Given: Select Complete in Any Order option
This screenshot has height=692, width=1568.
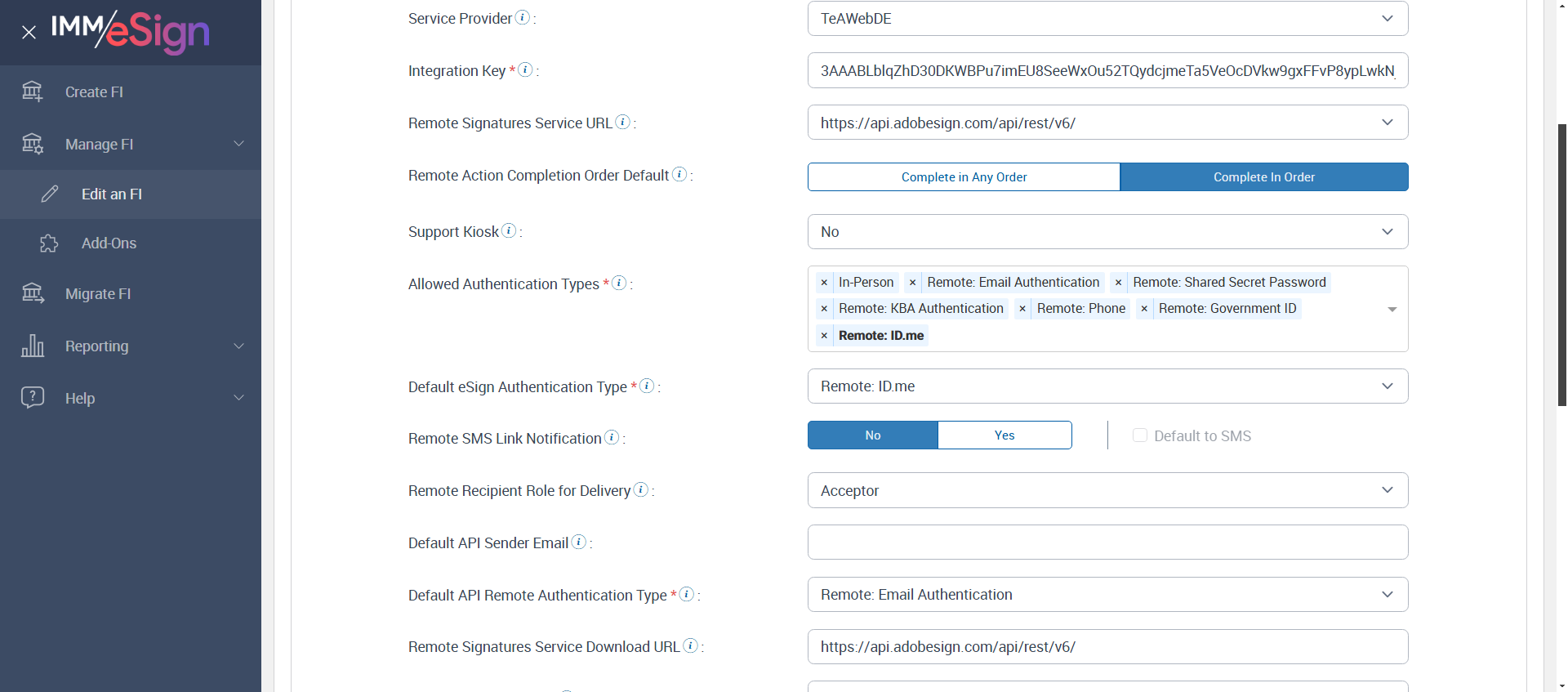Looking at the screenshot, I should point(964,177).
